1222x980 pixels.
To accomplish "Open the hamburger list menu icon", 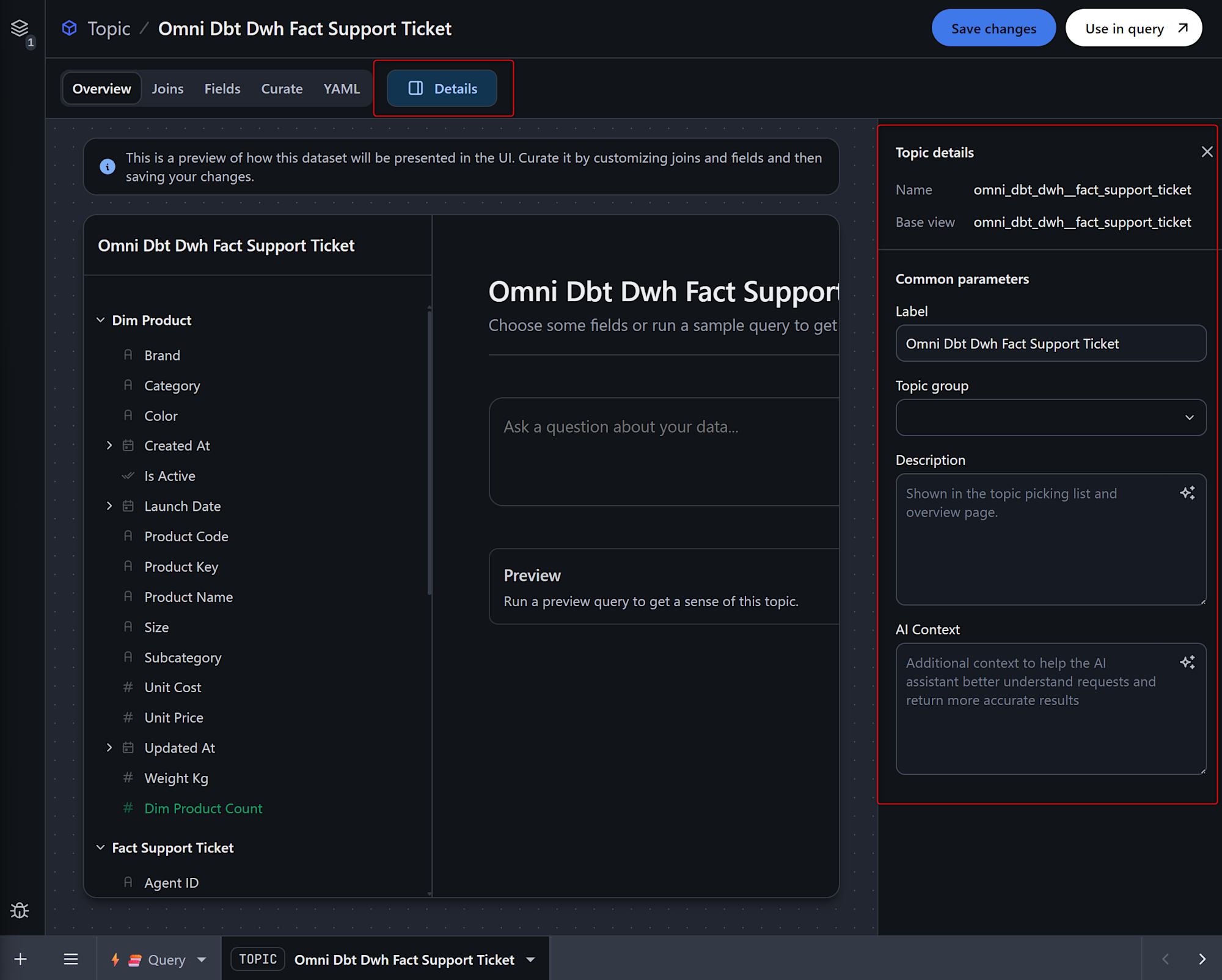I will [71, 959].
